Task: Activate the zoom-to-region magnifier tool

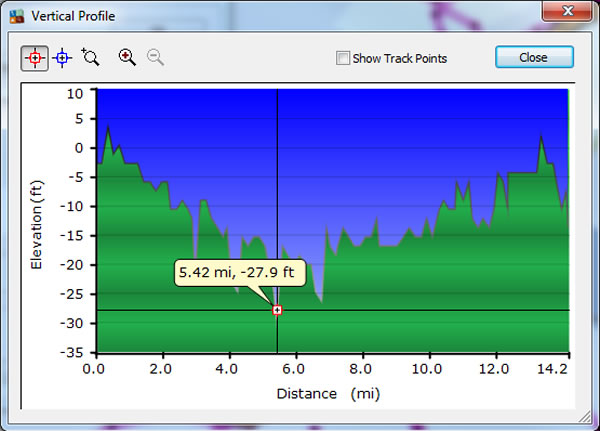Action: click(x=90, y=57)
